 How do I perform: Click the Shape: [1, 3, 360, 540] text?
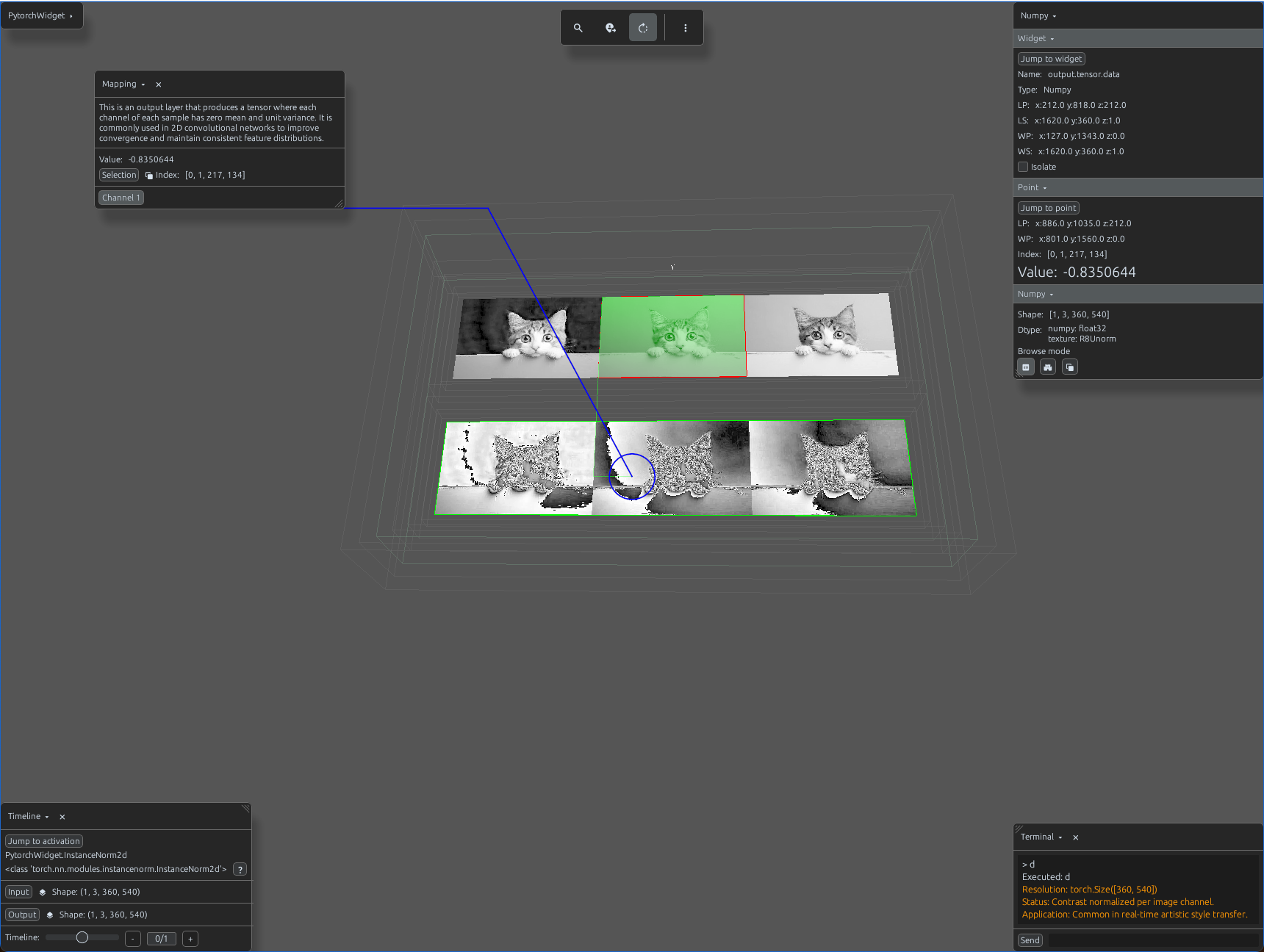[1063, 314]
